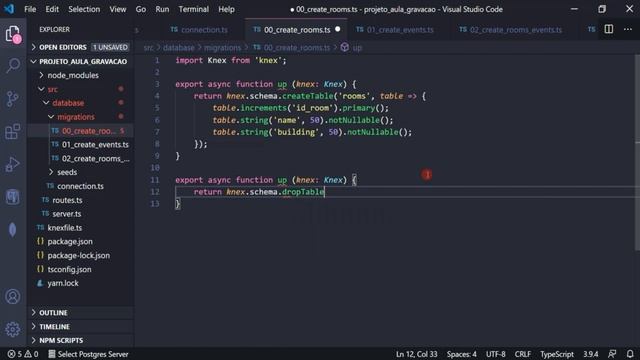
Task: Open connection.ts in explorer tree
Action: [80, 186]
